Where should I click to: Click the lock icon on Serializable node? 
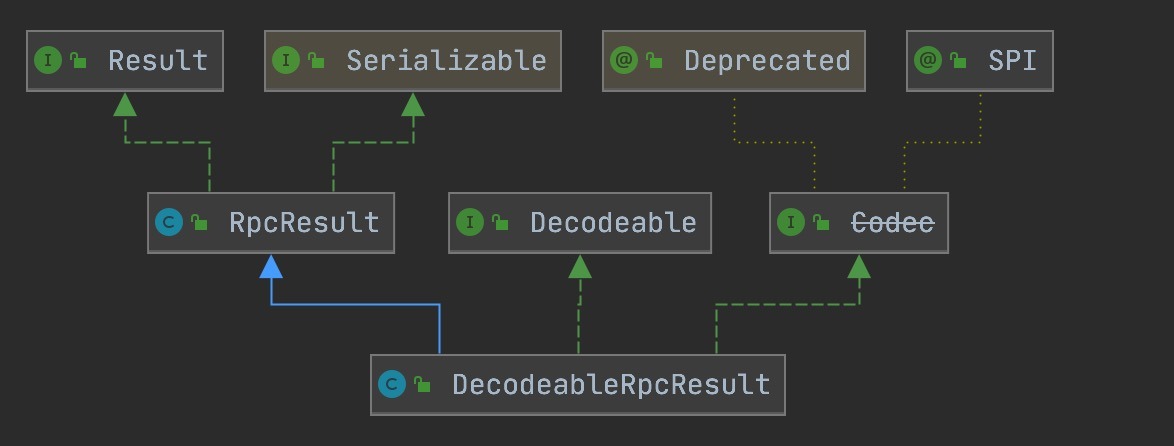(316, 62)
